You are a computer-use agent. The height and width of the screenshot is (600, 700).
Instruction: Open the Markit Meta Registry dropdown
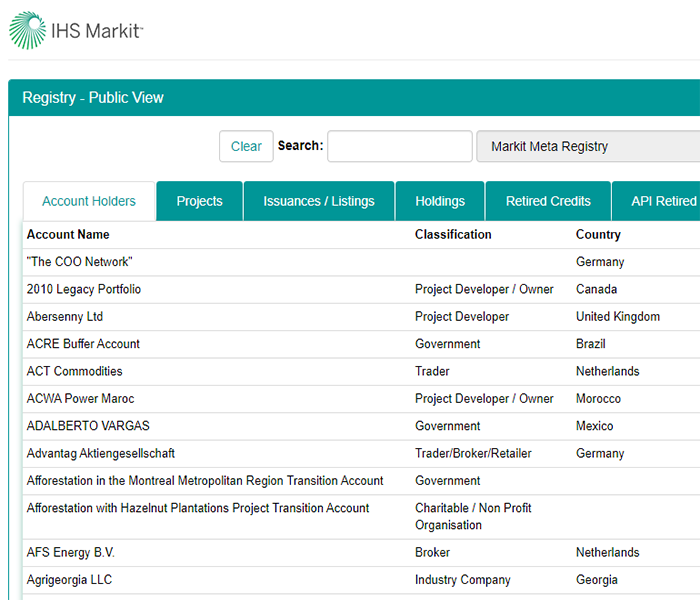coord(588,146)
